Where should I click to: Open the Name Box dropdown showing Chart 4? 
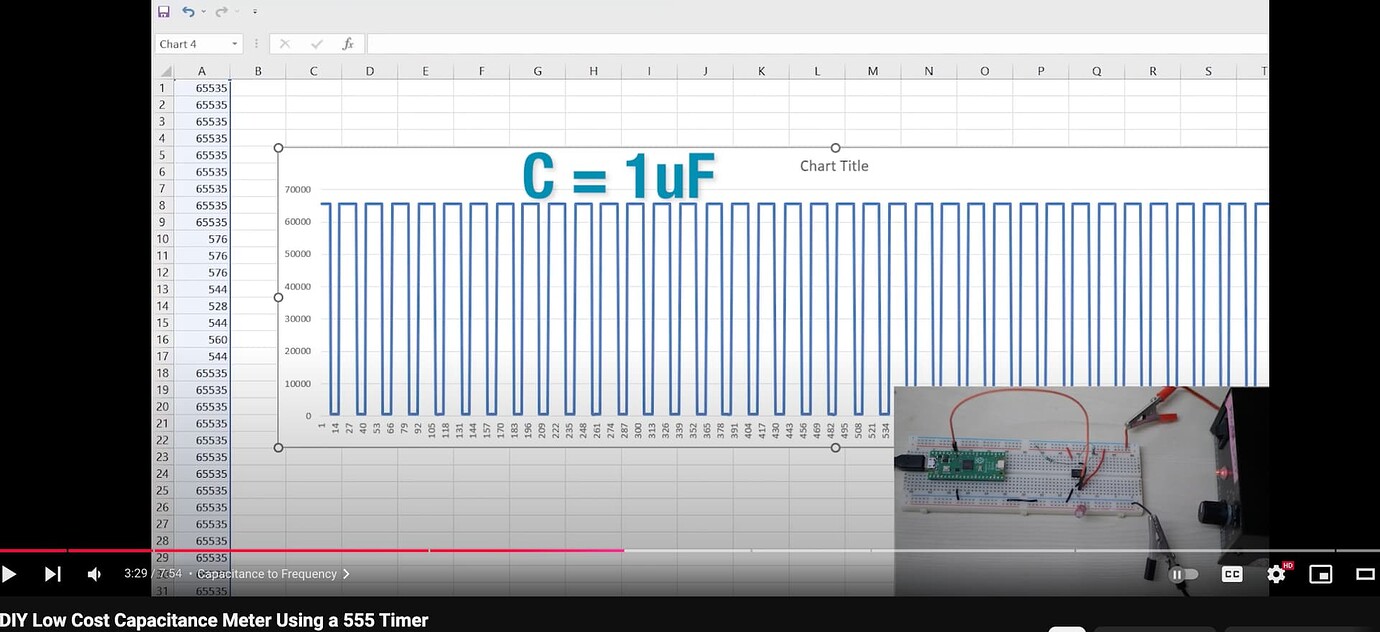tap(234, 43)
